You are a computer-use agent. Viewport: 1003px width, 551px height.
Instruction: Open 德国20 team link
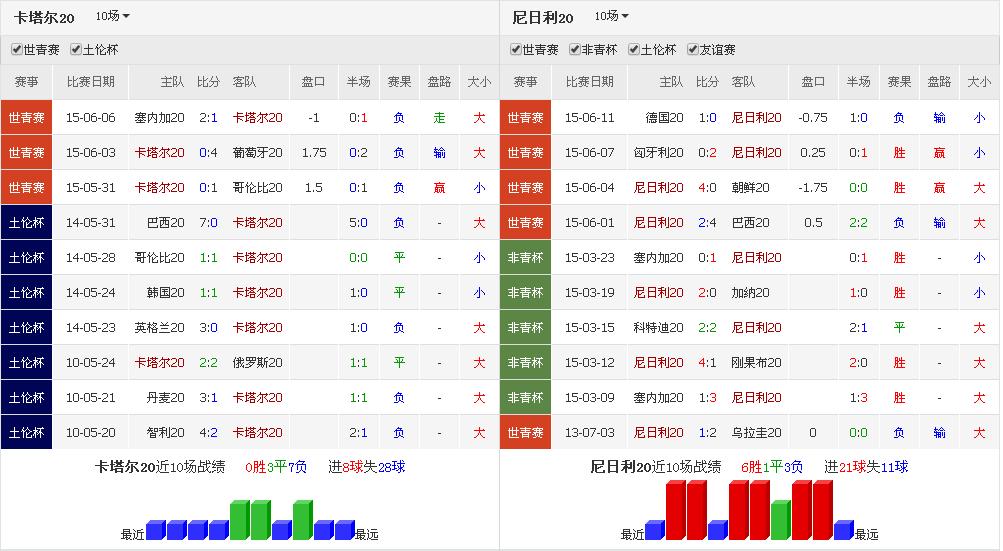click(664, 118)
